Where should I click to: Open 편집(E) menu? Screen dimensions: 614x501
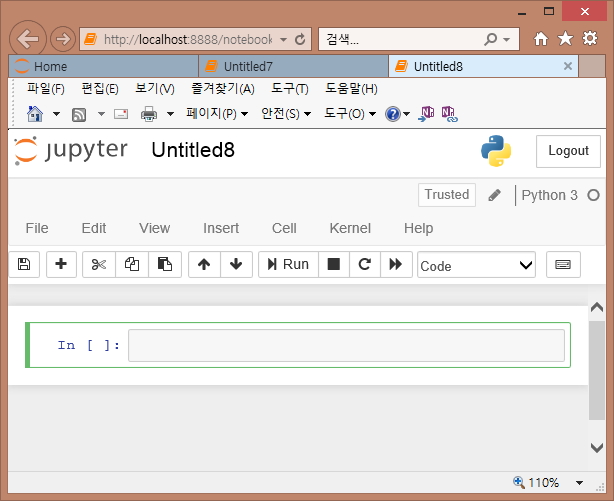point(100,89)
